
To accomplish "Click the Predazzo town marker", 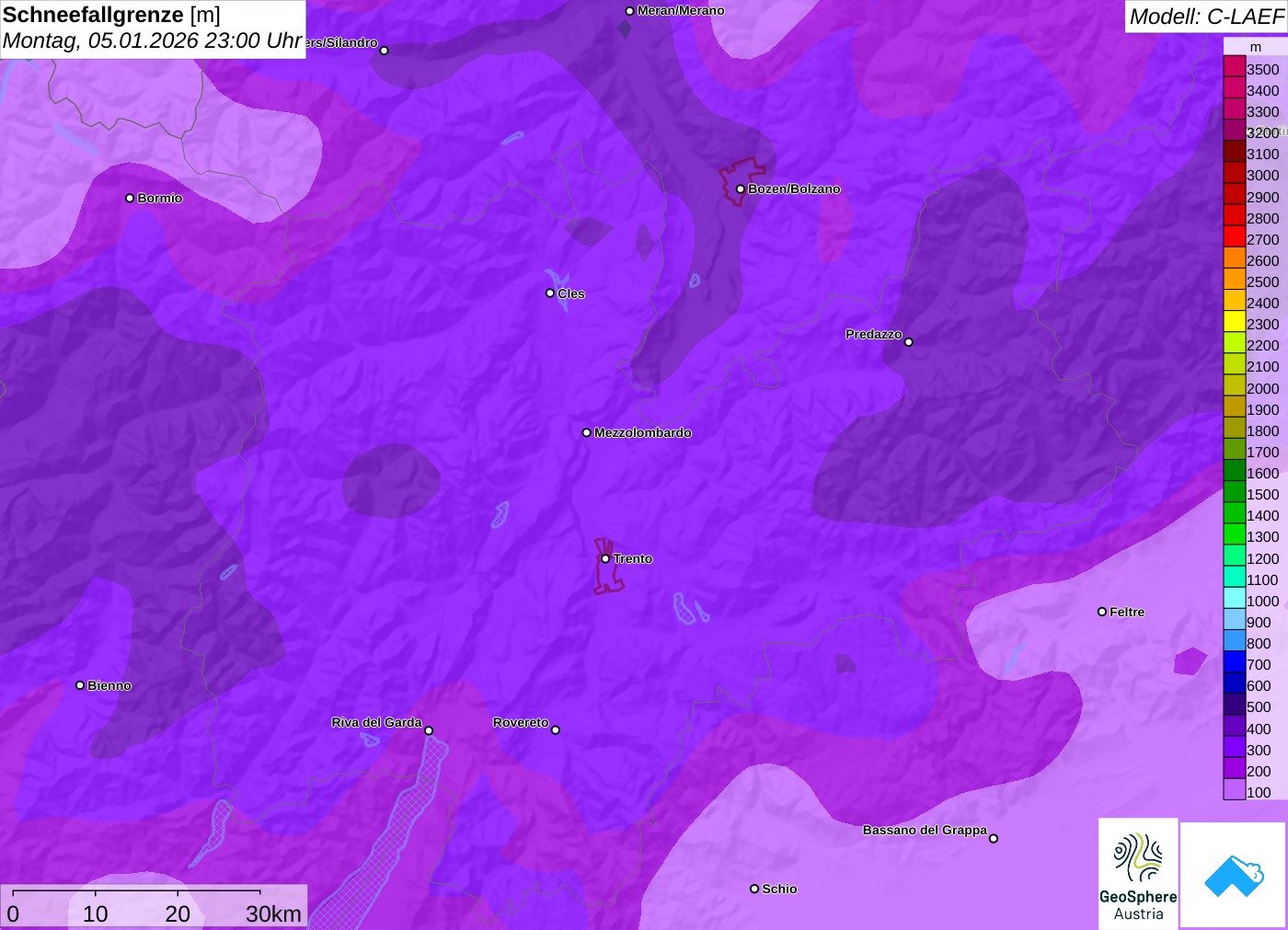I will (908, 342).
